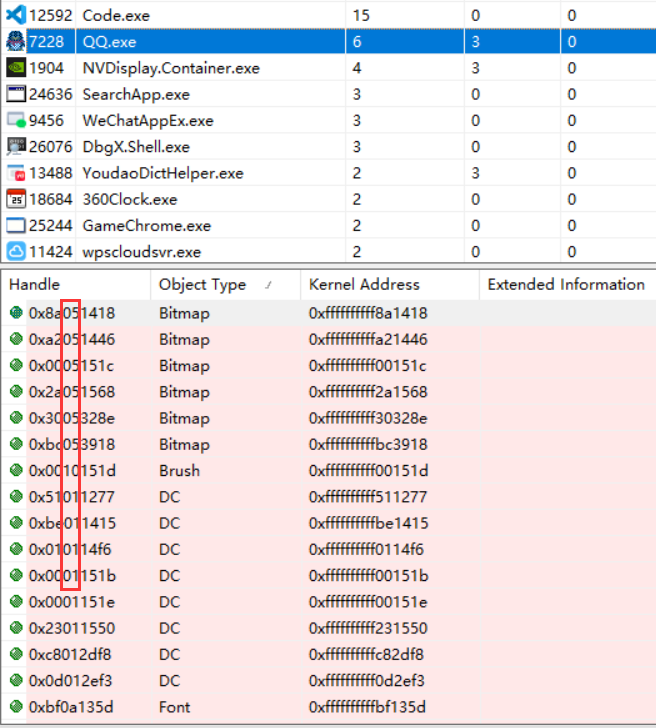
Task: Click PID 7228 cell
Action: pos(46,42)
